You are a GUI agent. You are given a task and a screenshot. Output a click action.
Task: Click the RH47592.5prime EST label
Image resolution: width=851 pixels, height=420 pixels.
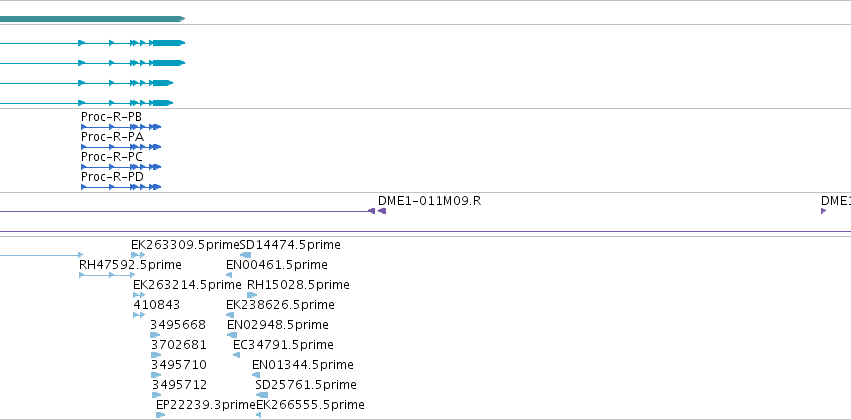tap(130, 265)
